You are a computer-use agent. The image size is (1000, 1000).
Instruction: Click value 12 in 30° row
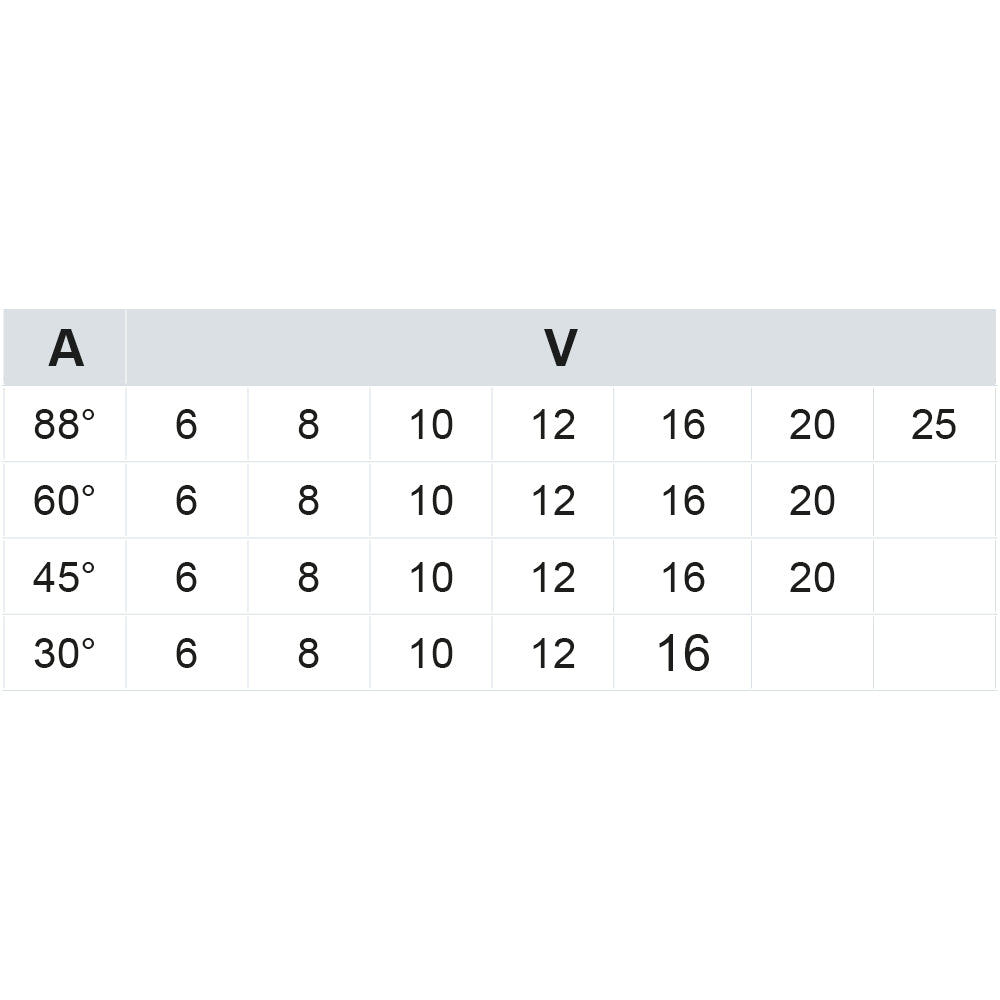pos(553,653)
